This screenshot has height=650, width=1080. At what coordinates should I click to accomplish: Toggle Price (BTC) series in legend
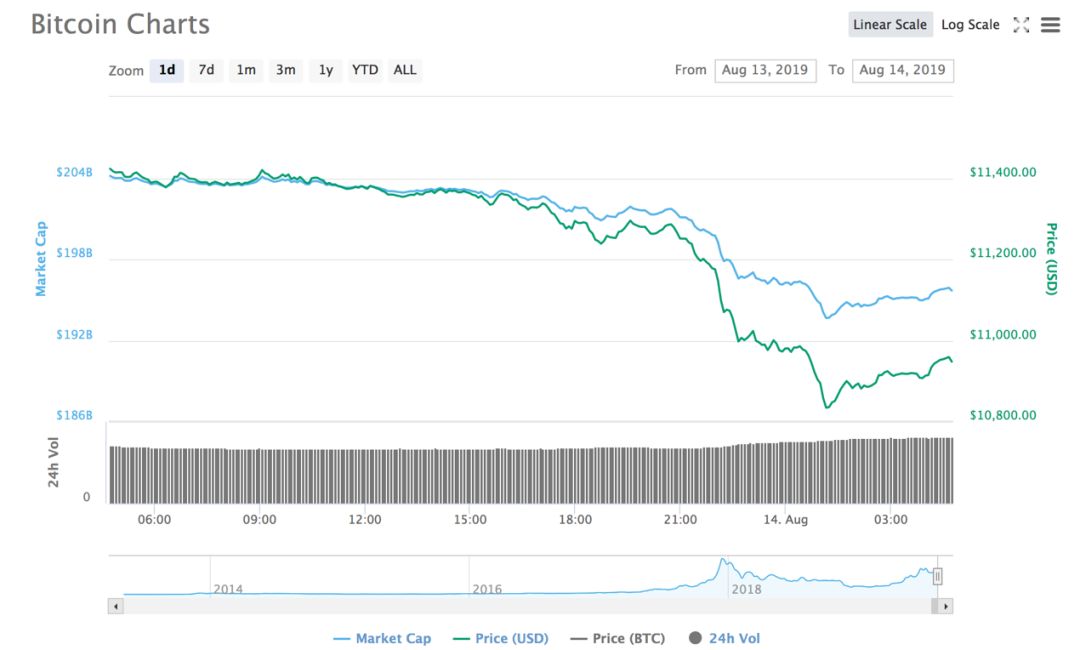(618, 638)
